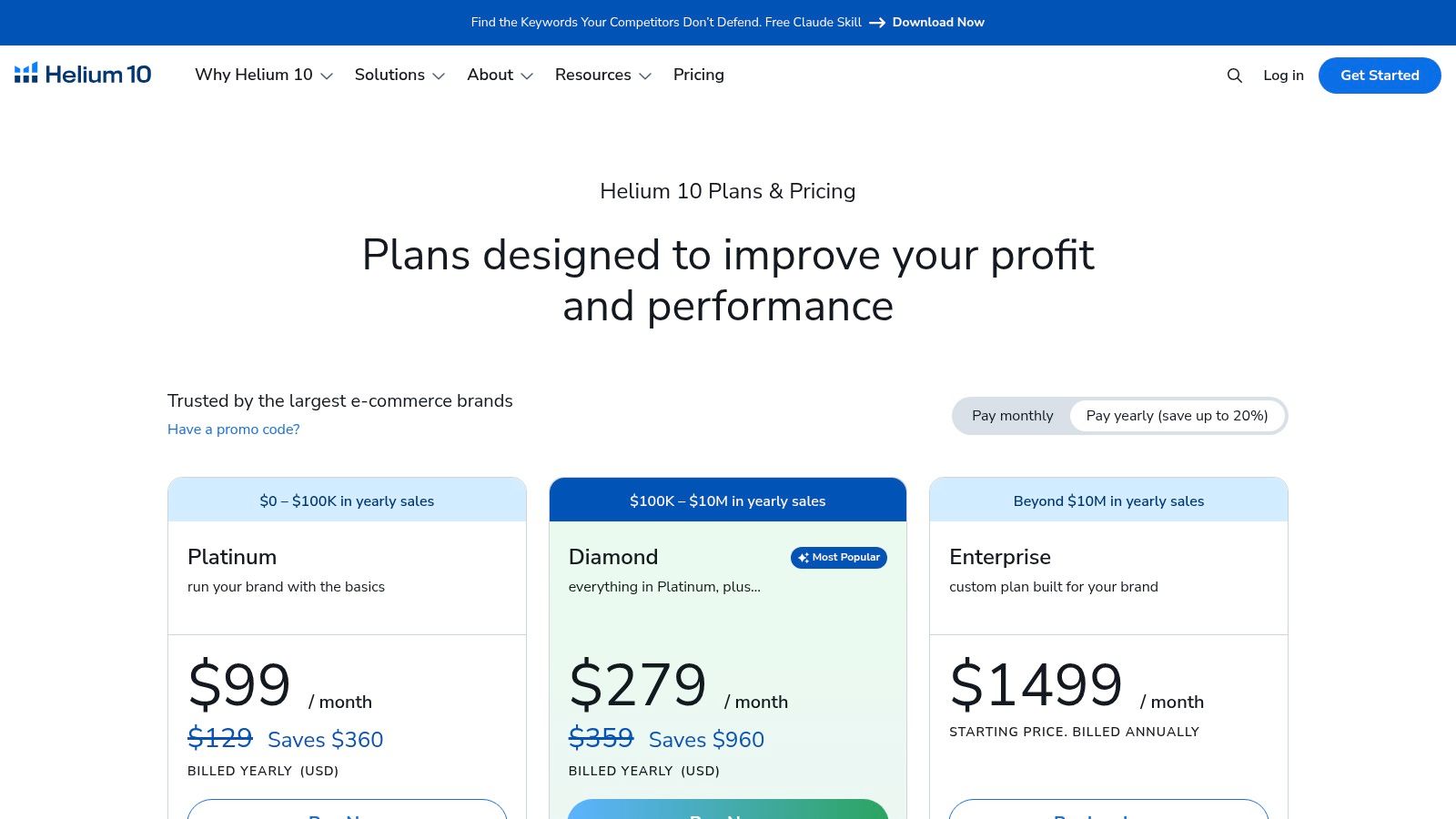Go to the Pricing page
Viewport: 1456px width, 819px height.
tap(699, 75)
